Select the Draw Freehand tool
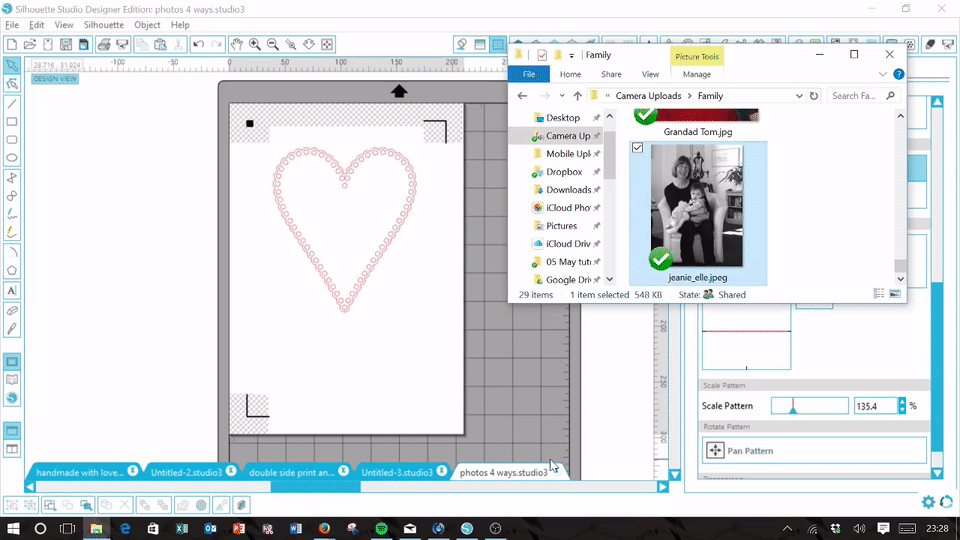 click(x=12, y=214)
